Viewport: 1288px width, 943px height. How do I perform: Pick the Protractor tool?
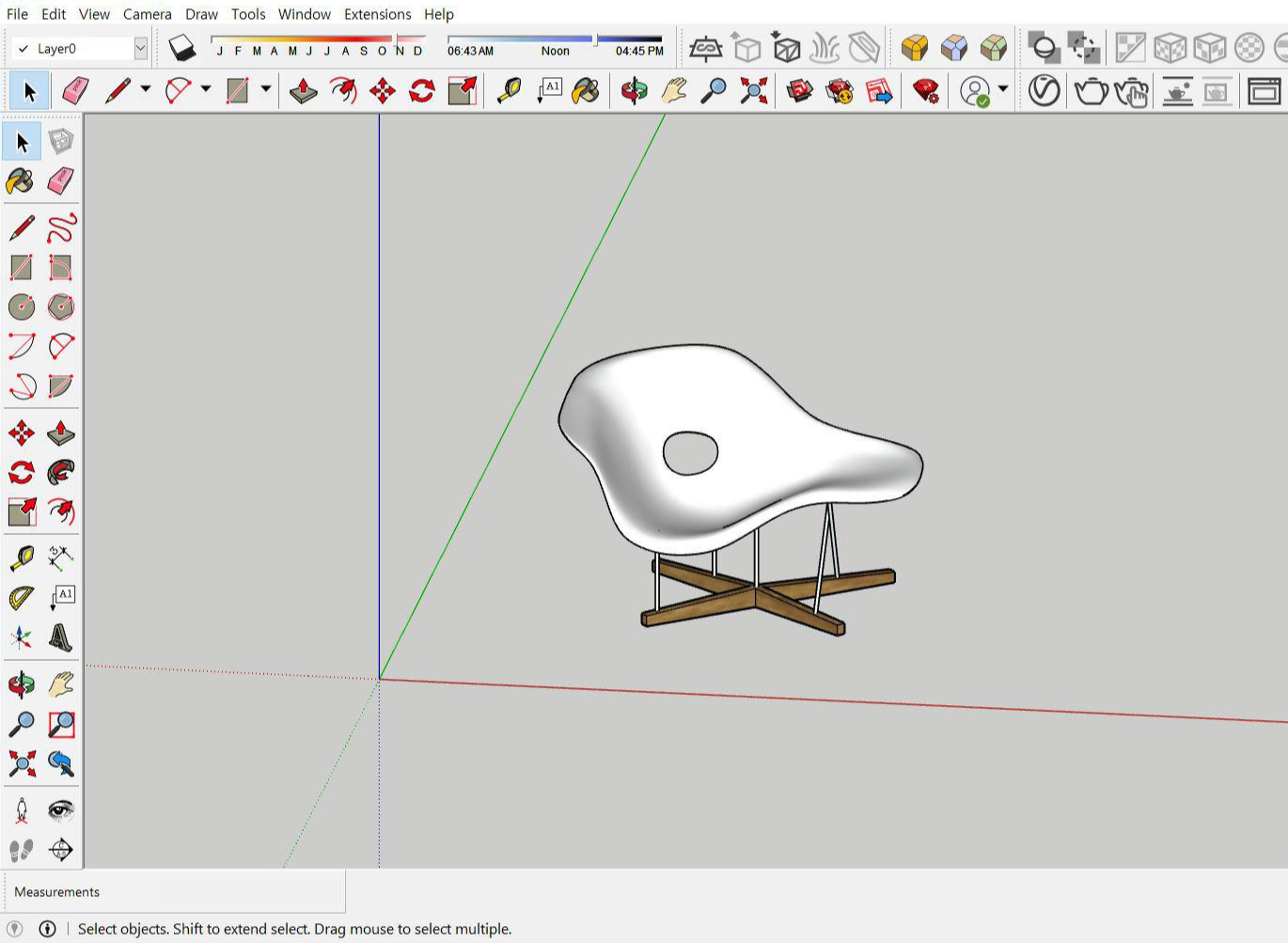(x=22, y=598)
